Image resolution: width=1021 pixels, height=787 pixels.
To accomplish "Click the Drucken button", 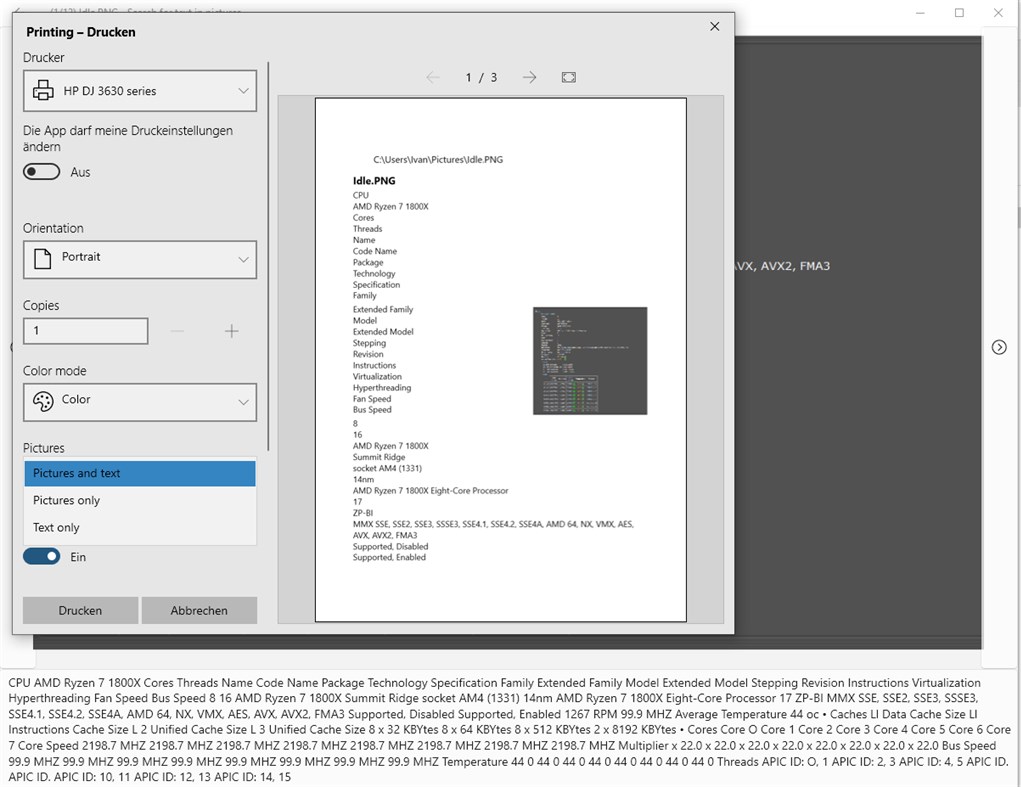I will [80, 610].
